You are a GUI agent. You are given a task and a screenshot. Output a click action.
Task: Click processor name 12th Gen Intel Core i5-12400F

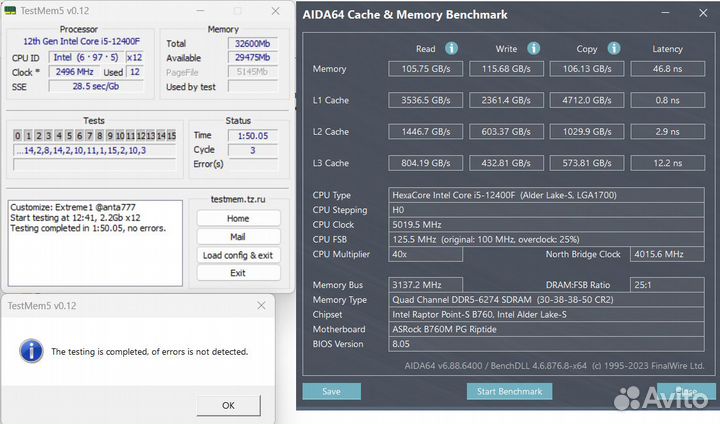[x=81, y=41]
